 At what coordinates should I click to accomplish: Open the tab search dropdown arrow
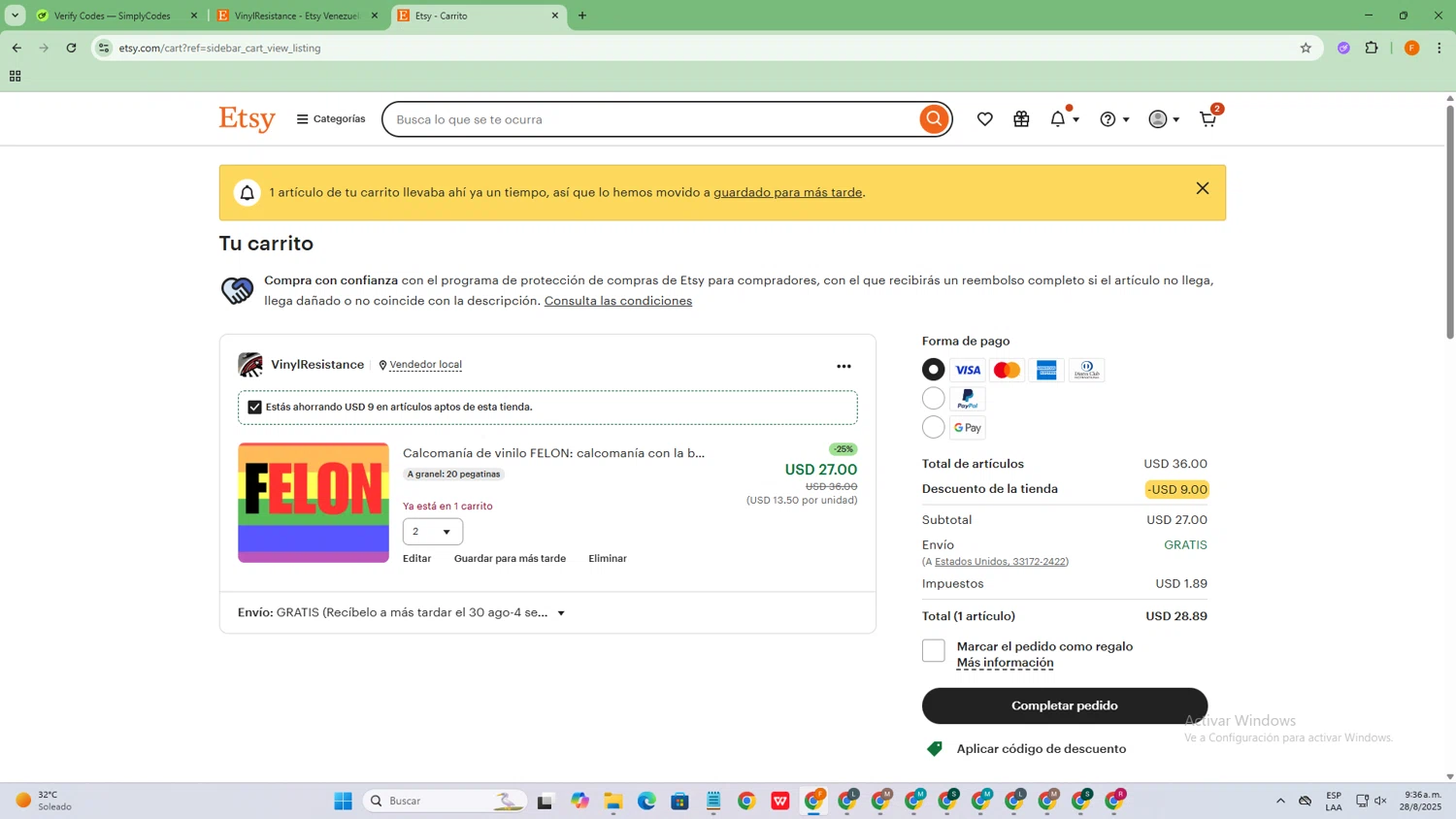point(16,16)
